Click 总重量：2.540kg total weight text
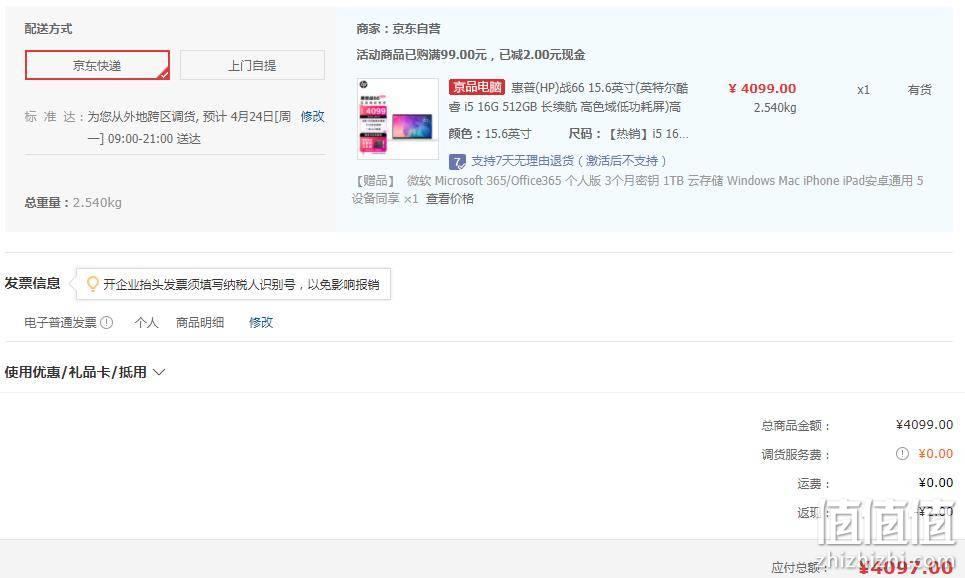965x578 pixels. [73, 202]
